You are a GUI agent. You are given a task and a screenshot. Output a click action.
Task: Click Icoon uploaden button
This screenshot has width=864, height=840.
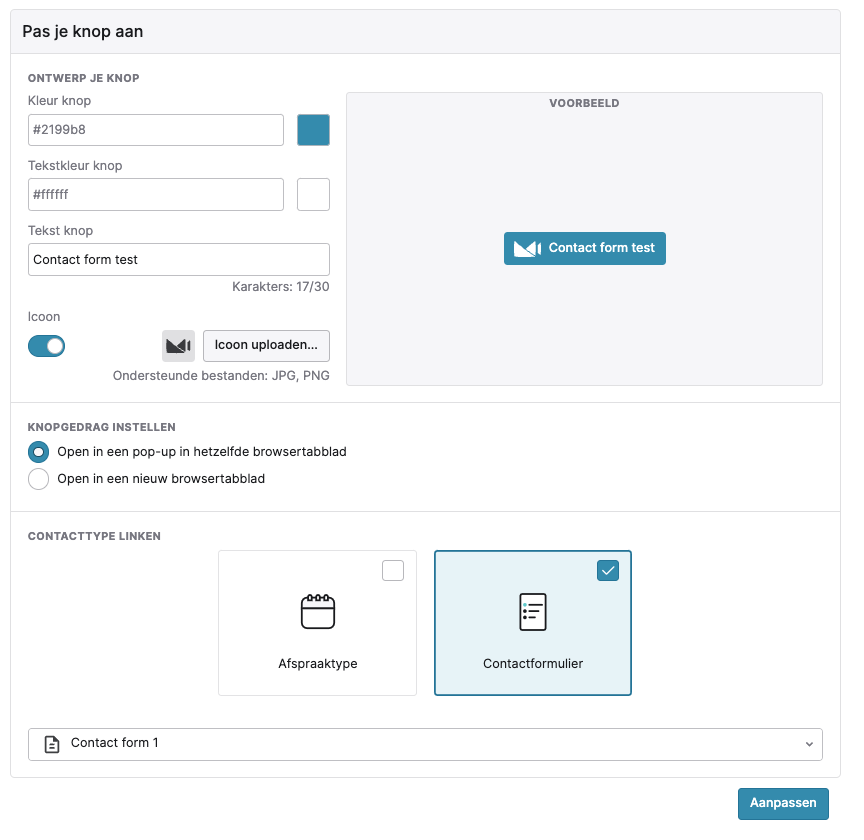point(266,346)
